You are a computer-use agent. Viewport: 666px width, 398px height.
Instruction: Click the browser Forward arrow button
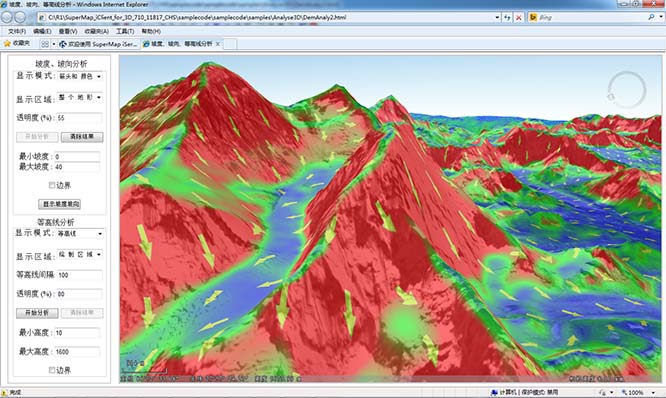20,17
